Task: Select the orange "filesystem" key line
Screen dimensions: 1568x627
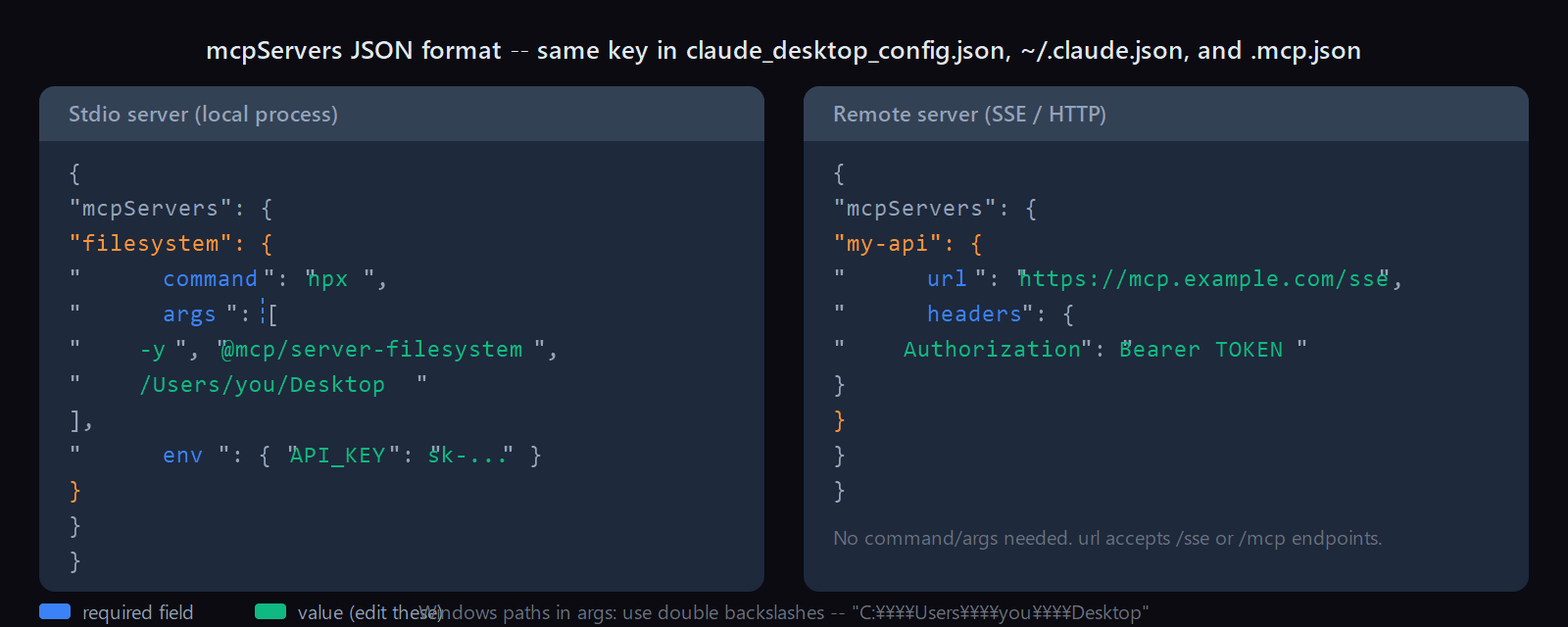Action: 171,244
